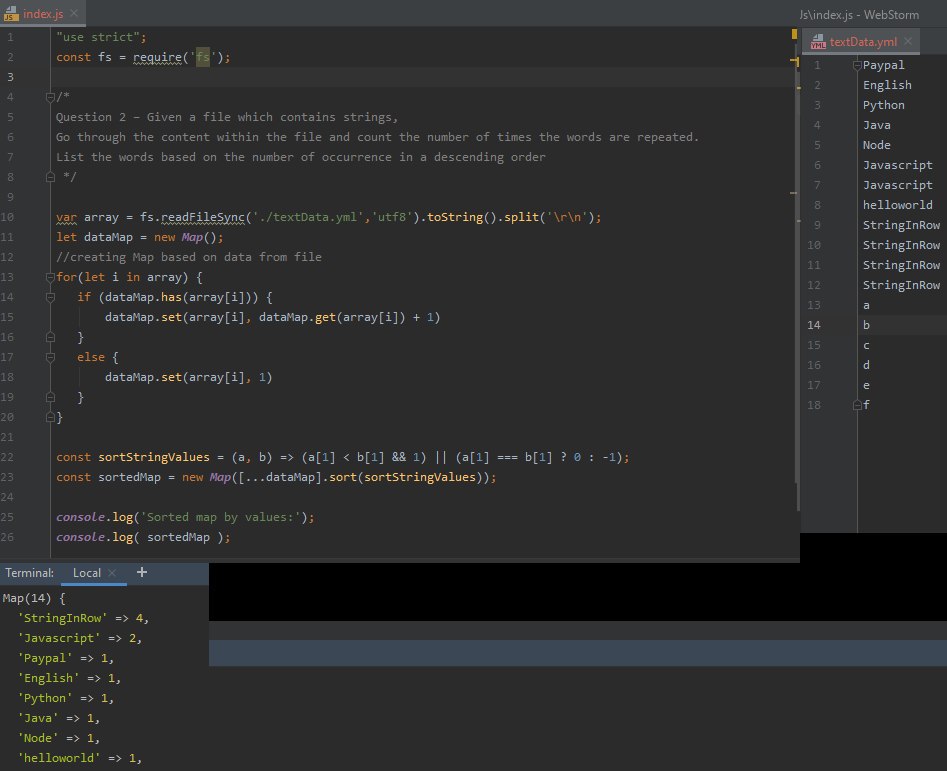This screenshot has height=771, width=947.
Task: Close the textData.yml editor tab
Action: (908, 41)
